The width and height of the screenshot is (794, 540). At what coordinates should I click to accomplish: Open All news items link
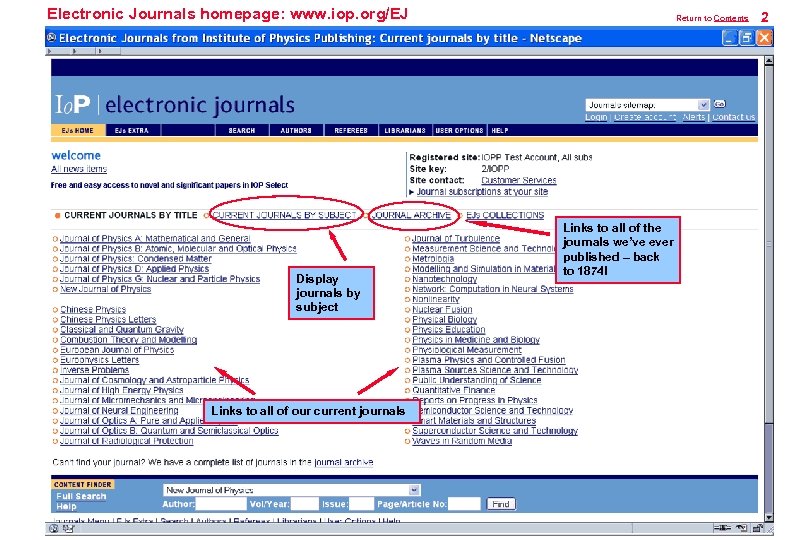click(79, 169)
